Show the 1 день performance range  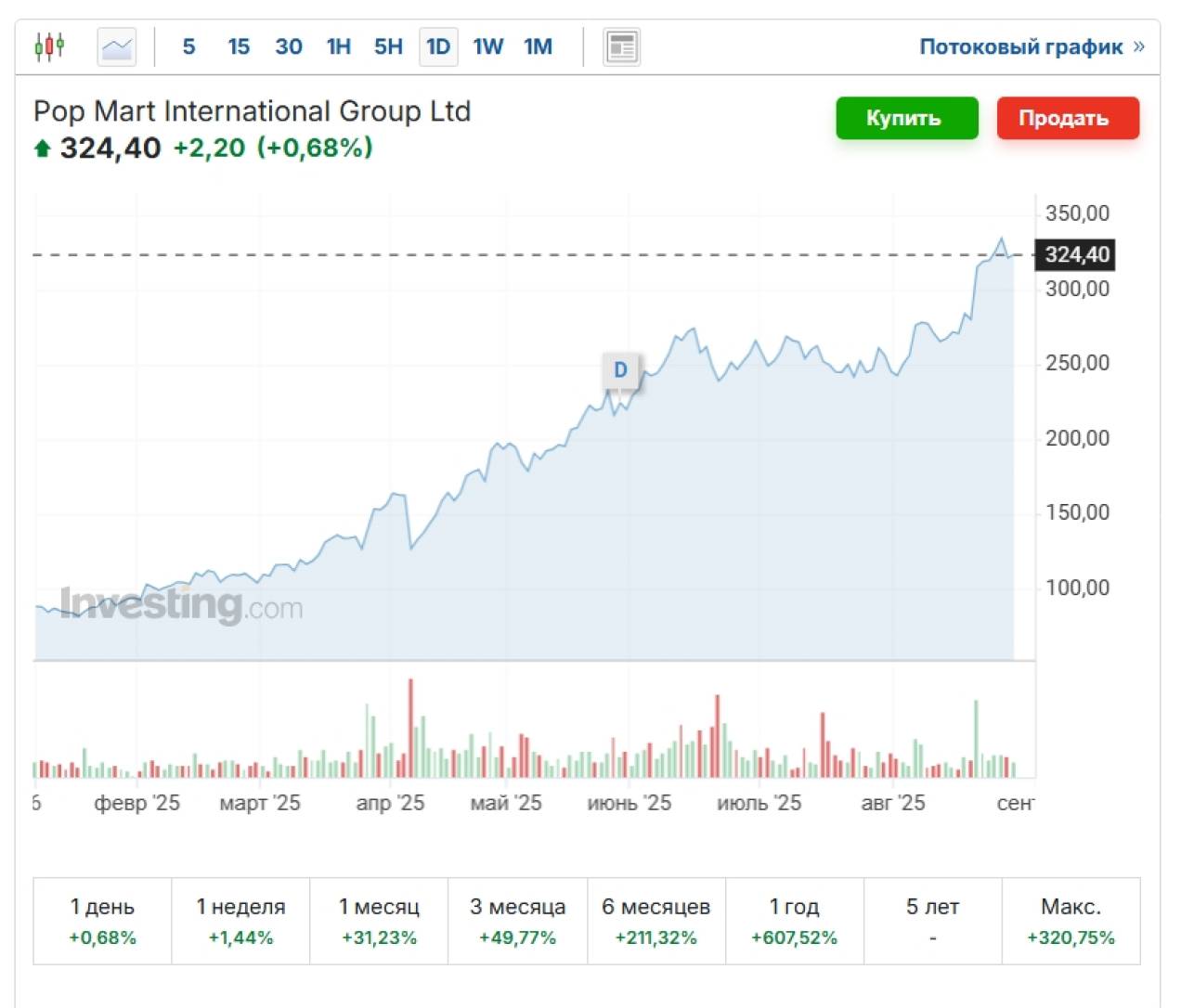(x=102, y=921)
